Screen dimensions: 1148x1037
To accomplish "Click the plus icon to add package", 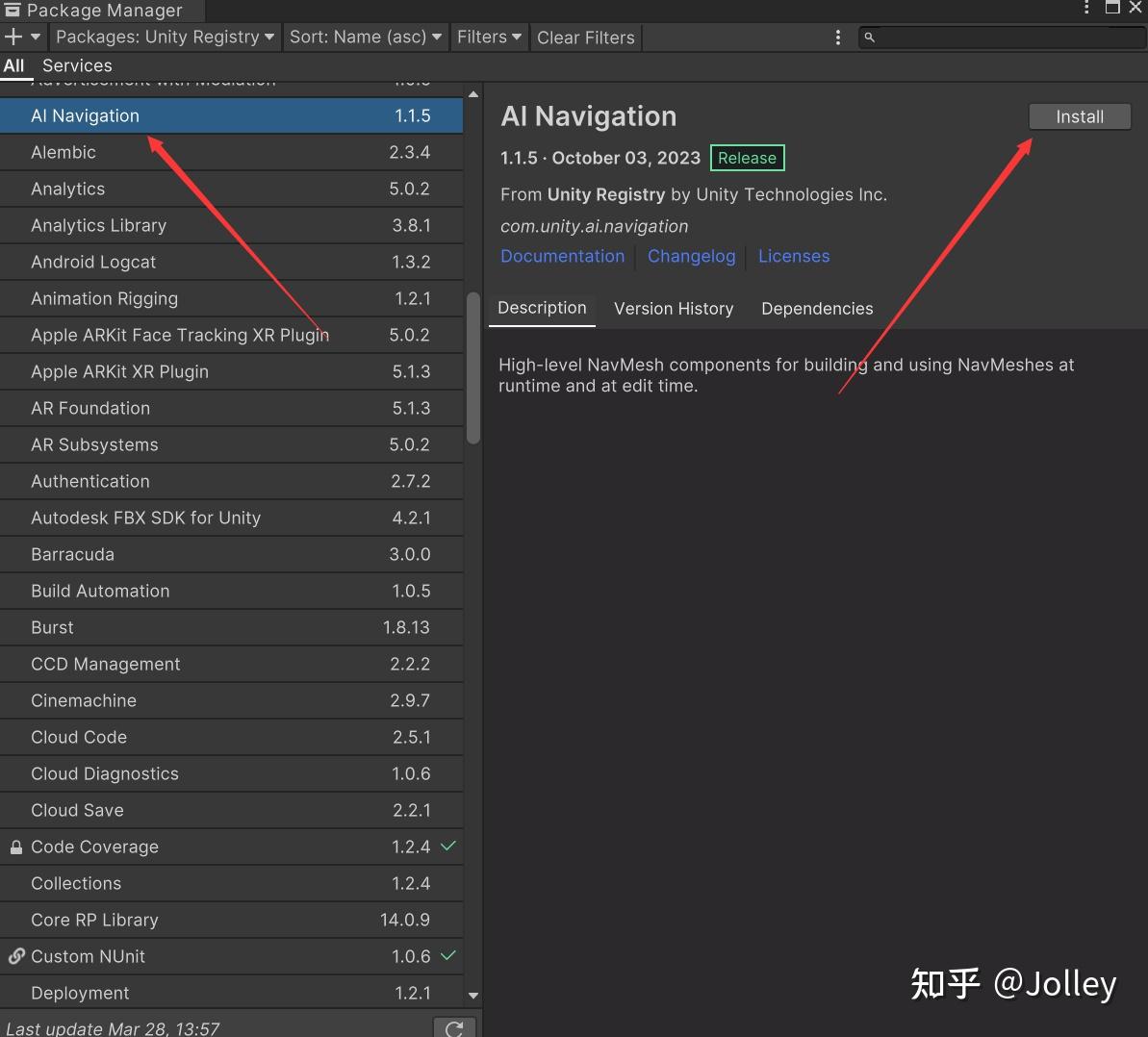I will tap(13, 37).
